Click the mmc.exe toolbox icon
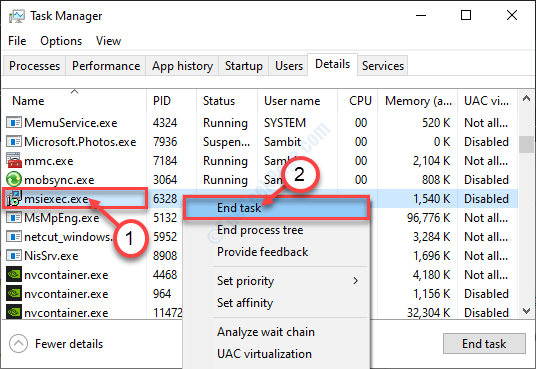 coord(14,160)
